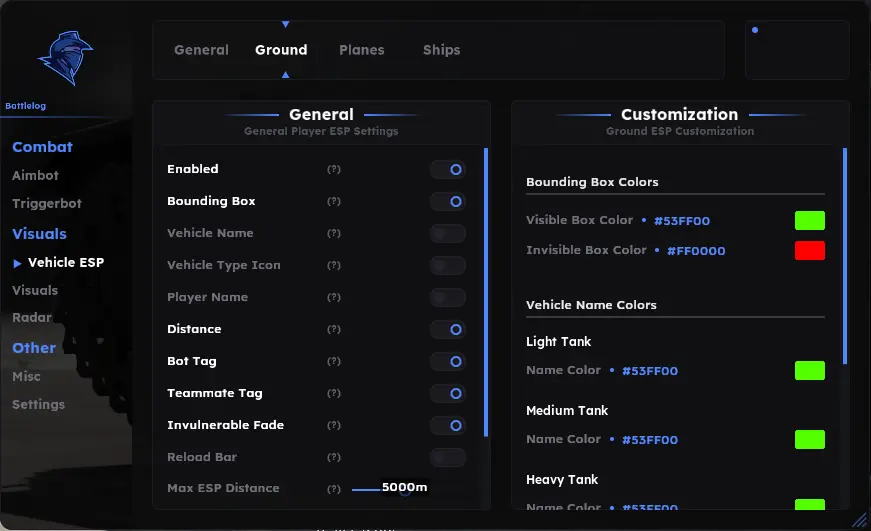
Task: Go to Radar in the sidebar
Action: tap(32, 317)
